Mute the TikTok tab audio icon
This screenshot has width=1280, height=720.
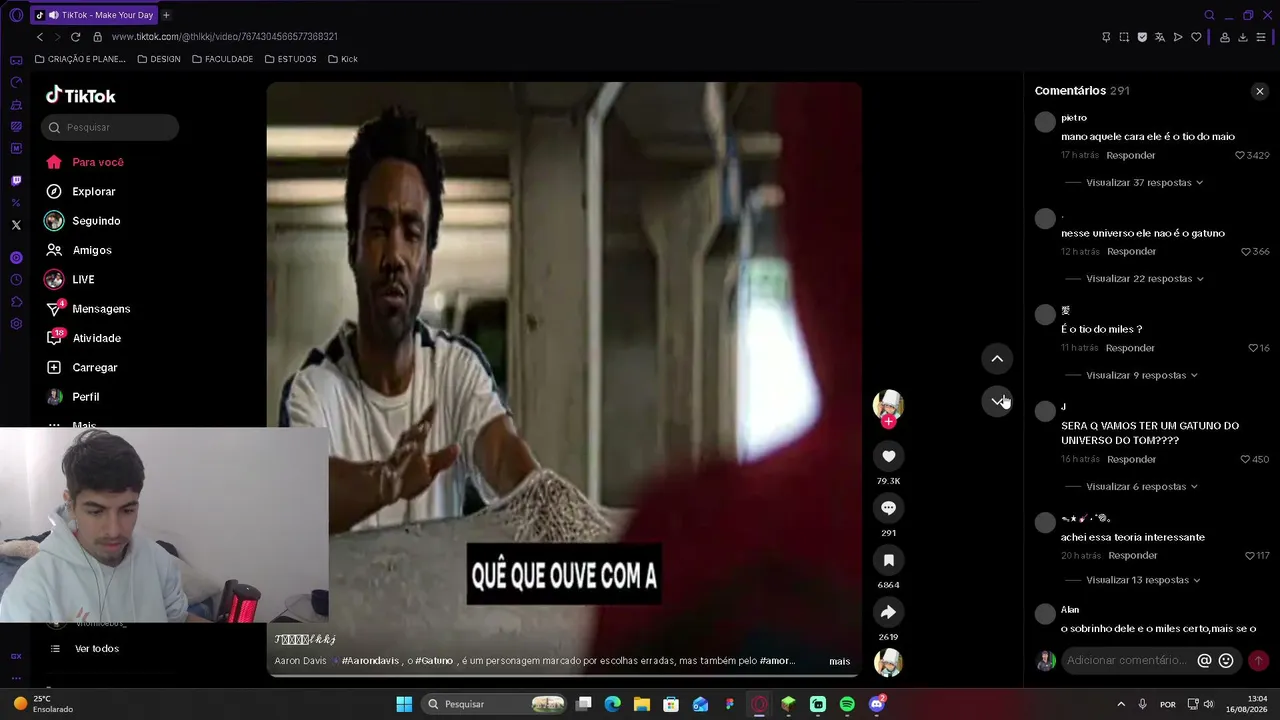pos(53,15)
